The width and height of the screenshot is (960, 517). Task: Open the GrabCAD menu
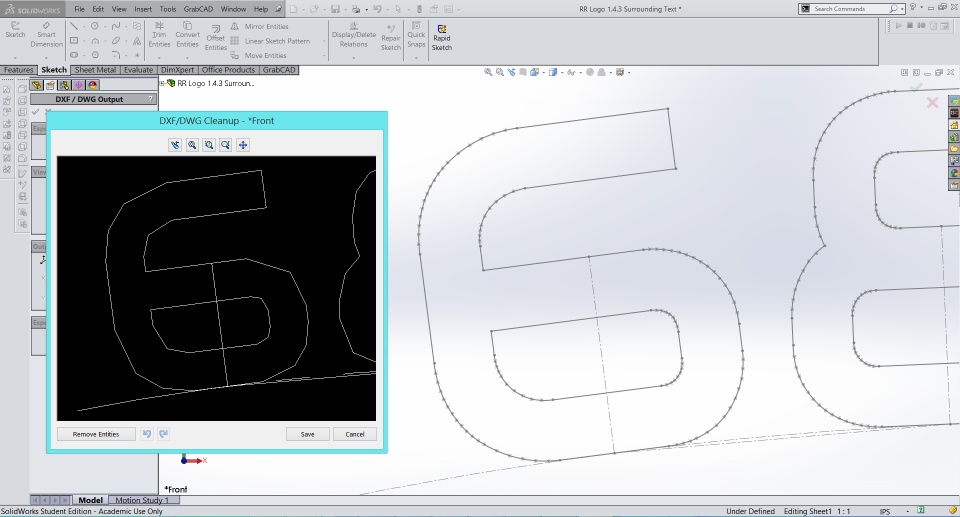tap(198, 9)
